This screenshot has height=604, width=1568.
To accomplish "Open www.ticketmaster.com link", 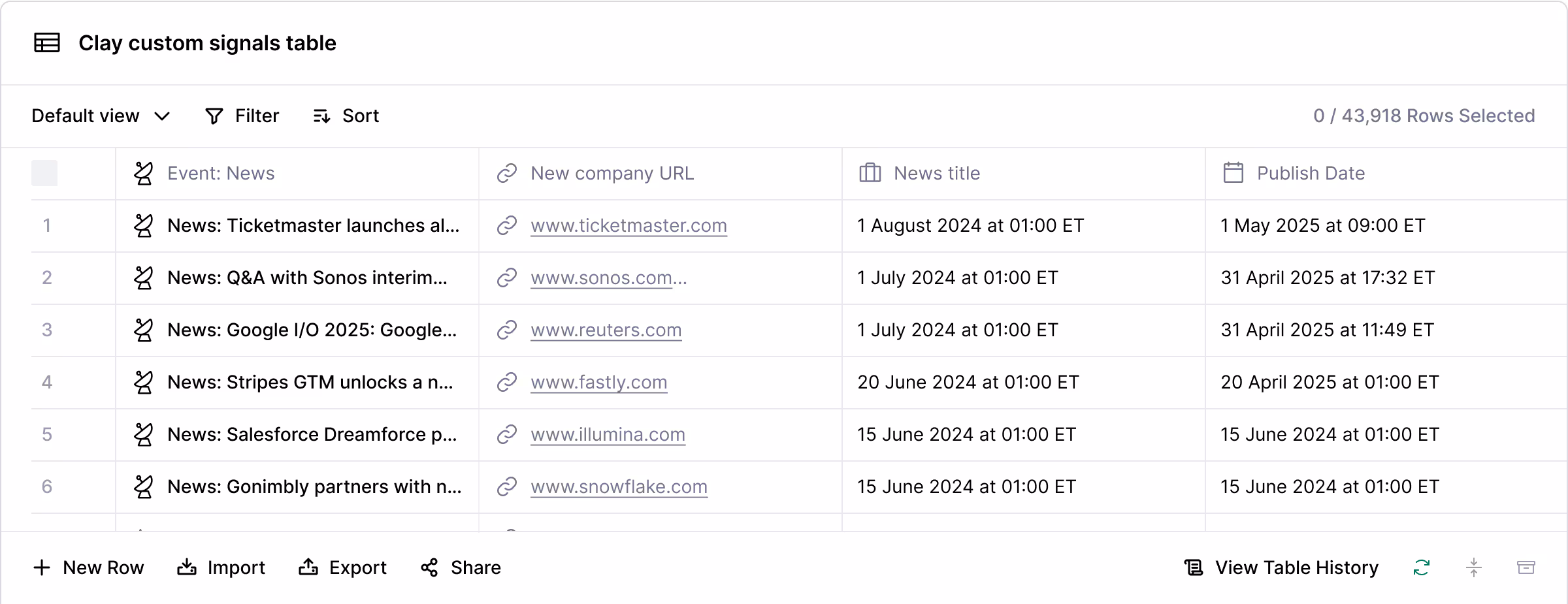I will coord(629,225).
